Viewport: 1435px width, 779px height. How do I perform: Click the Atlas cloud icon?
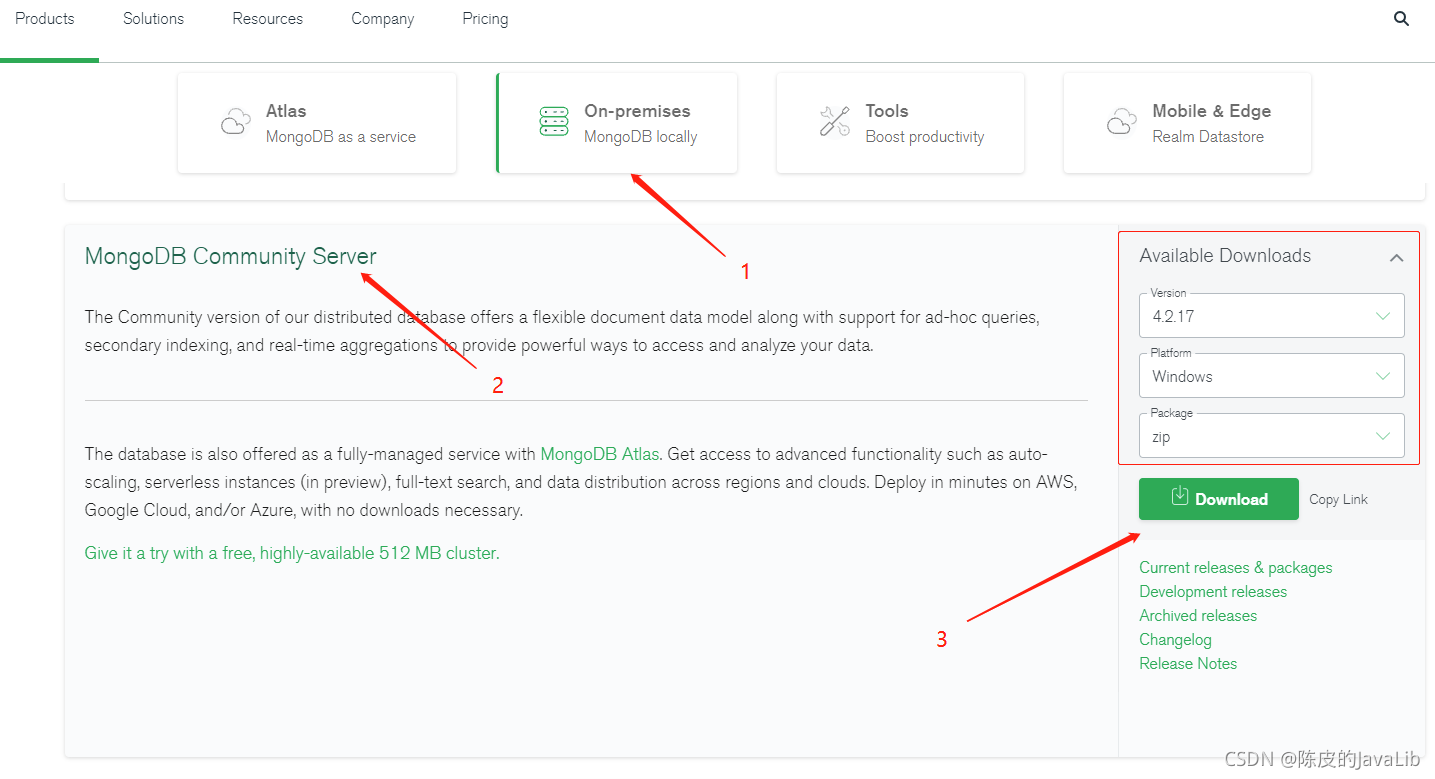pos(235,122)
